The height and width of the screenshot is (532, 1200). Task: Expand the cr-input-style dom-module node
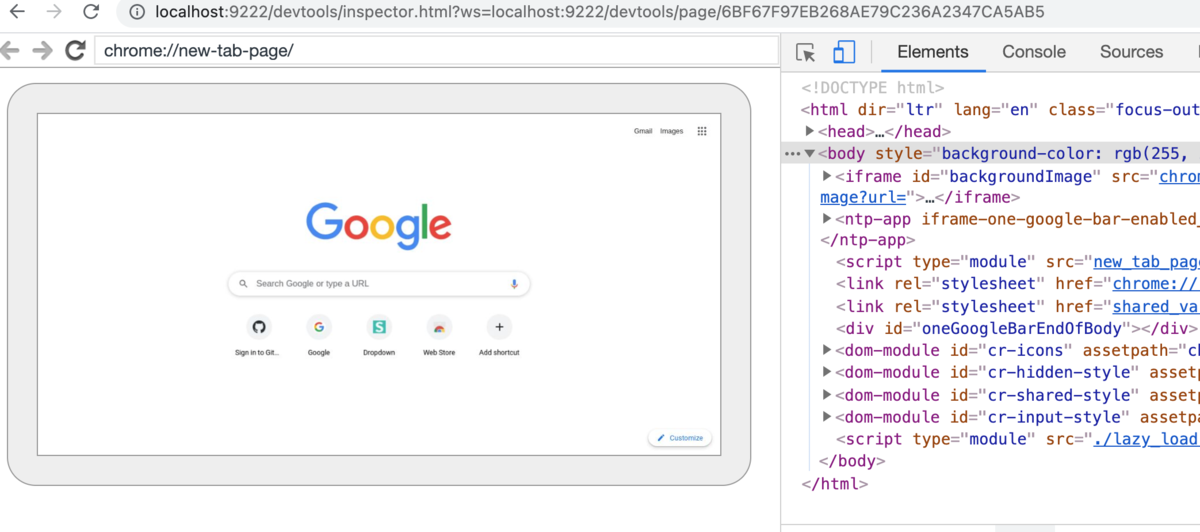click(827, 416)
